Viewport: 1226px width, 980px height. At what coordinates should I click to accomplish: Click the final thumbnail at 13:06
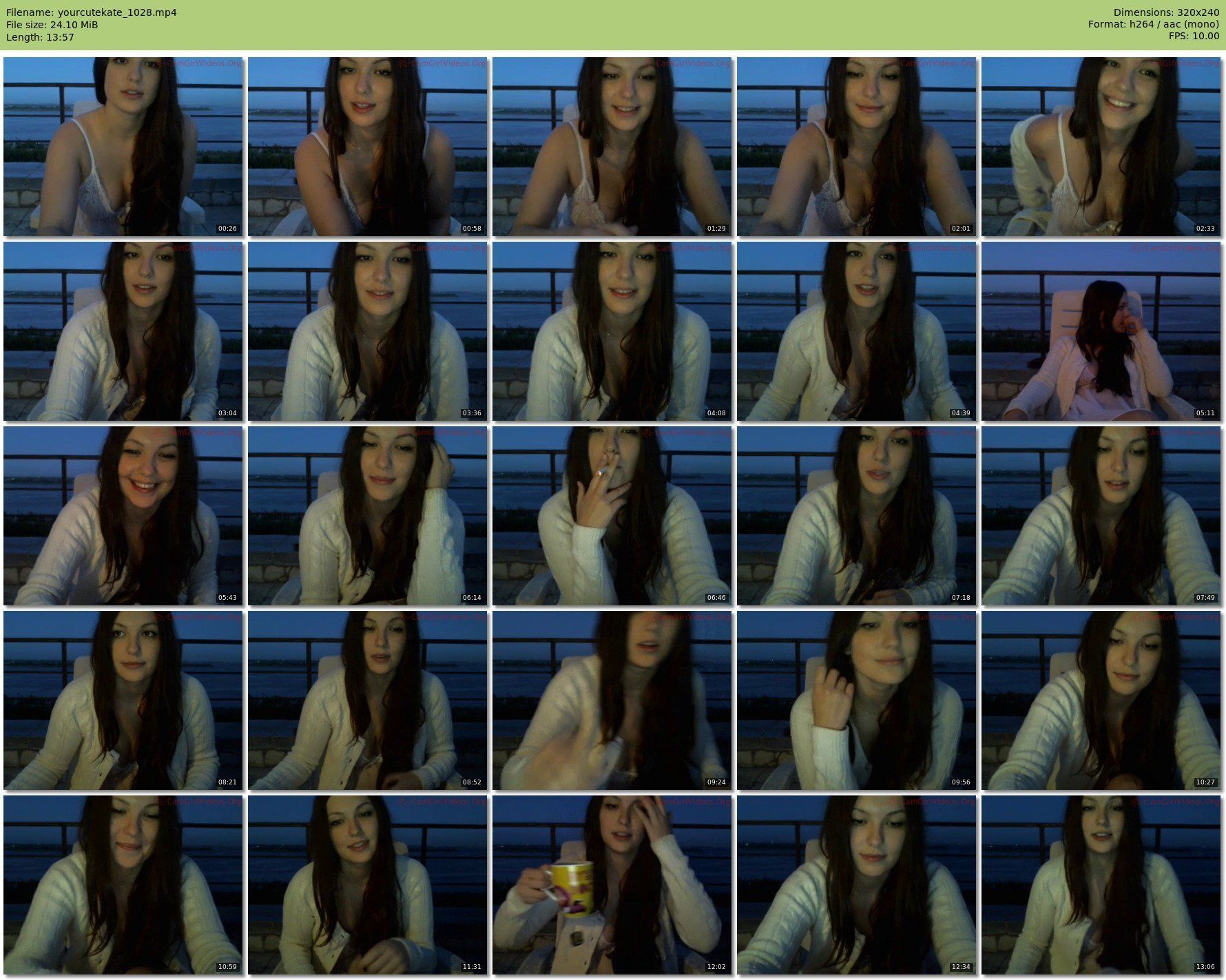click(x=1101, y=885)
